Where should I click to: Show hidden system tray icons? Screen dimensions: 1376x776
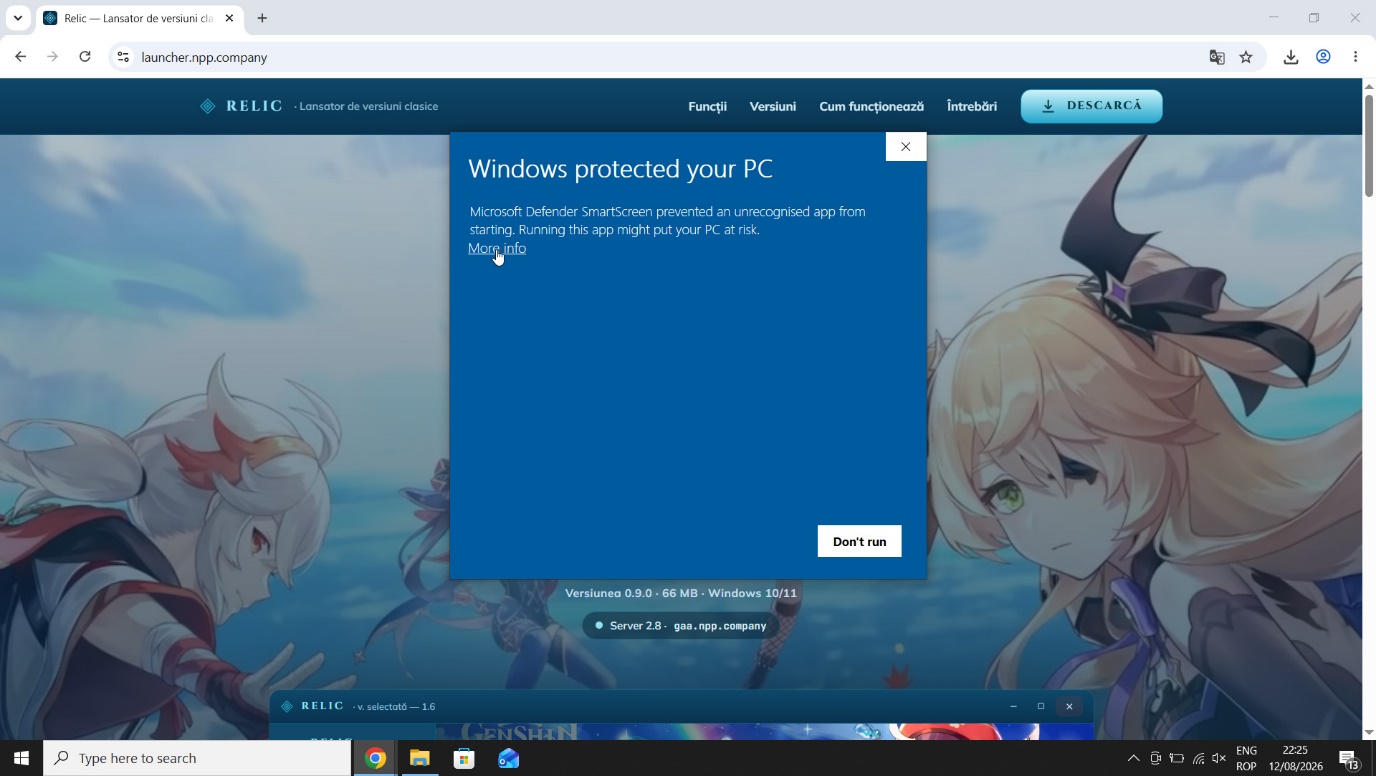tap(1133, 758)
